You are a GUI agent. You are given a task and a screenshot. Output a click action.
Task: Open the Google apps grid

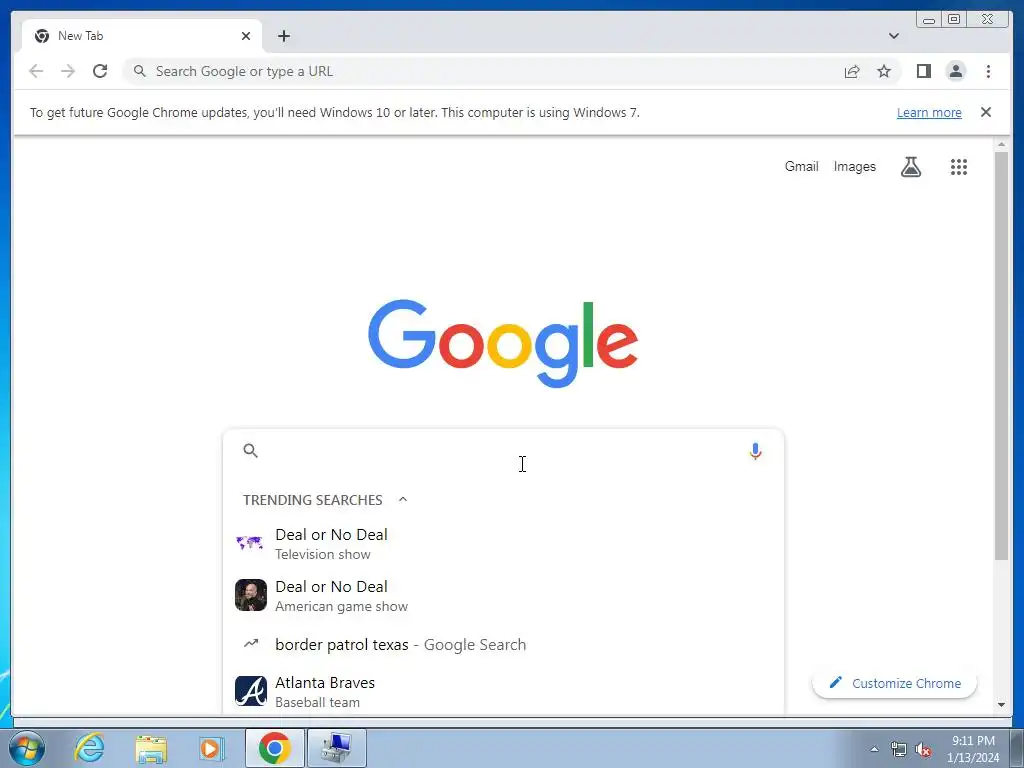click(x=958, y=167)
